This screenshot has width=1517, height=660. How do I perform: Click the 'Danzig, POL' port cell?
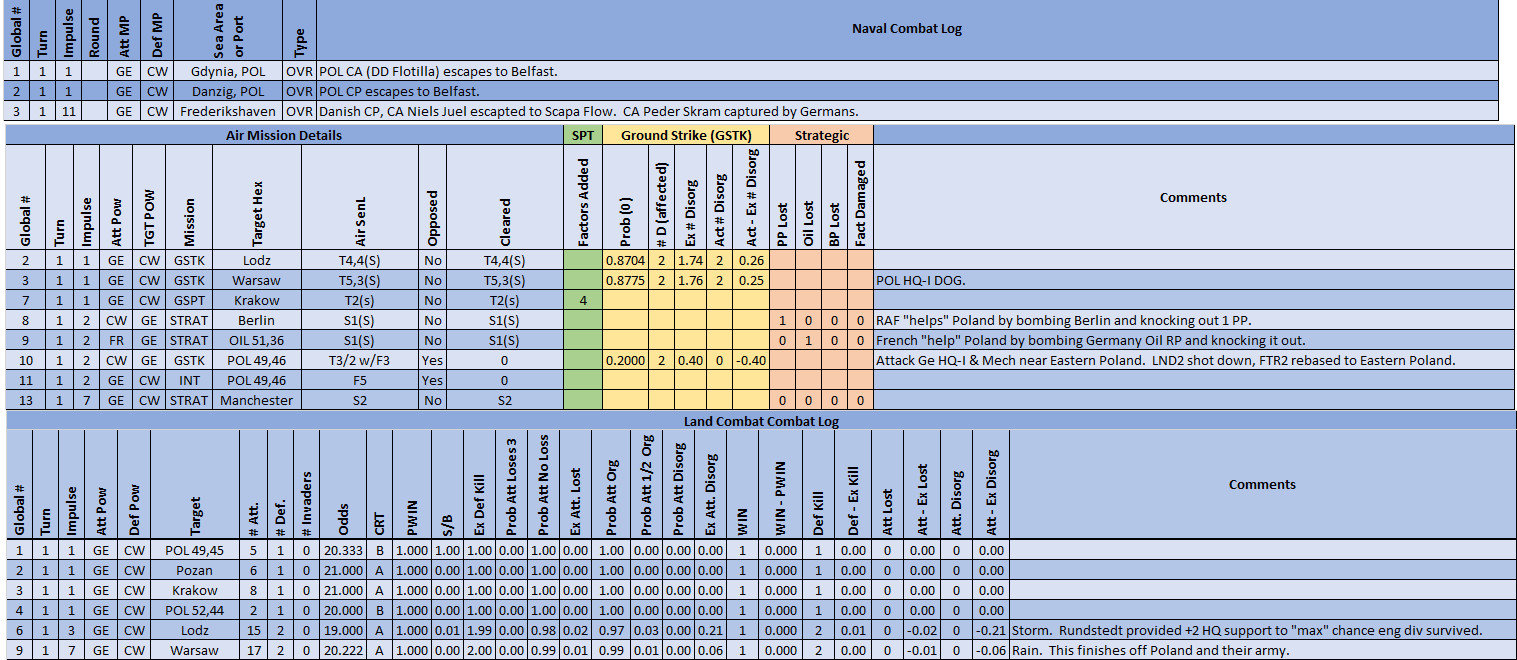click(x=226, y=91)
